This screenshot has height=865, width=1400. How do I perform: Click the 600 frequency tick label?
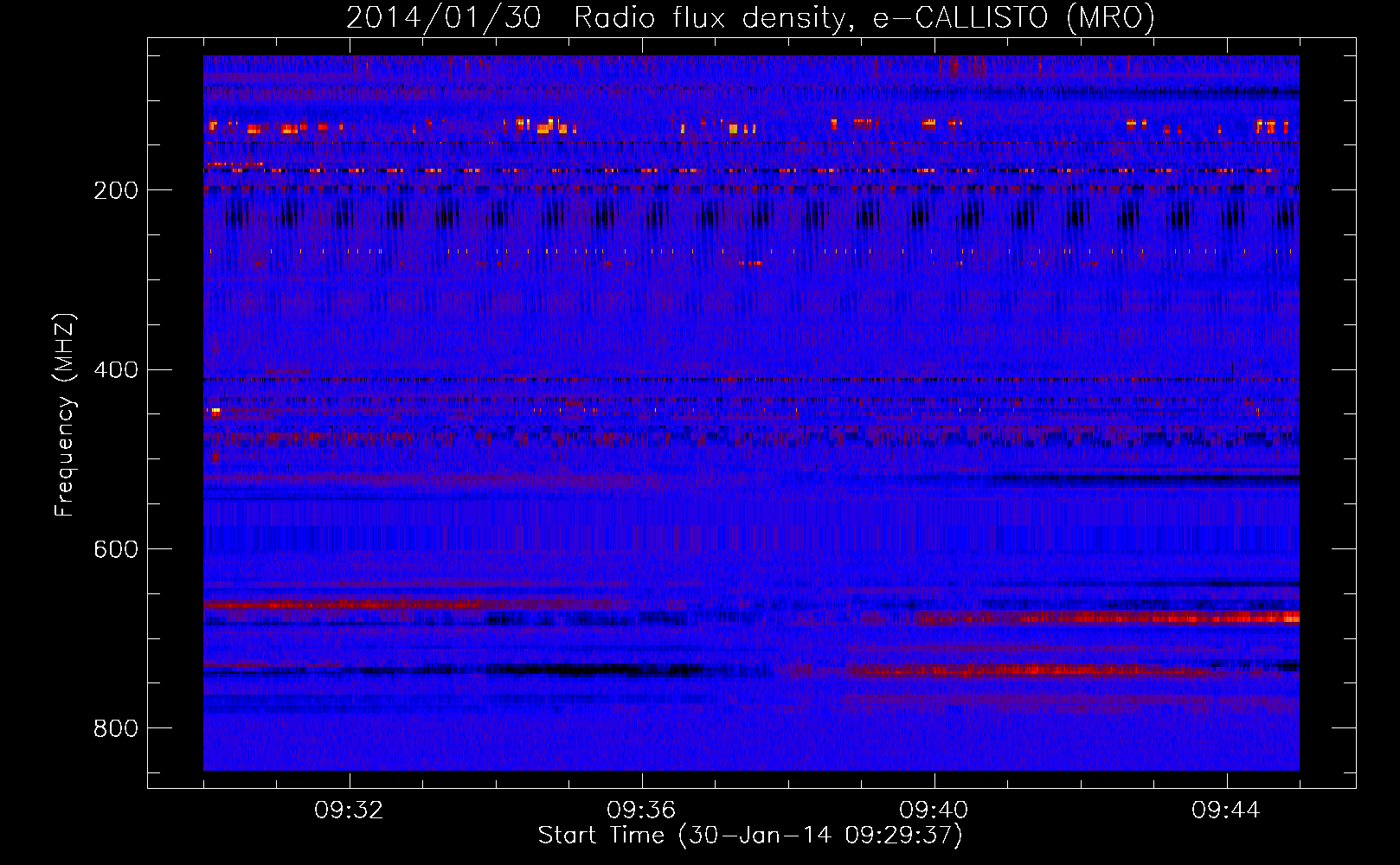coord(115,550)
